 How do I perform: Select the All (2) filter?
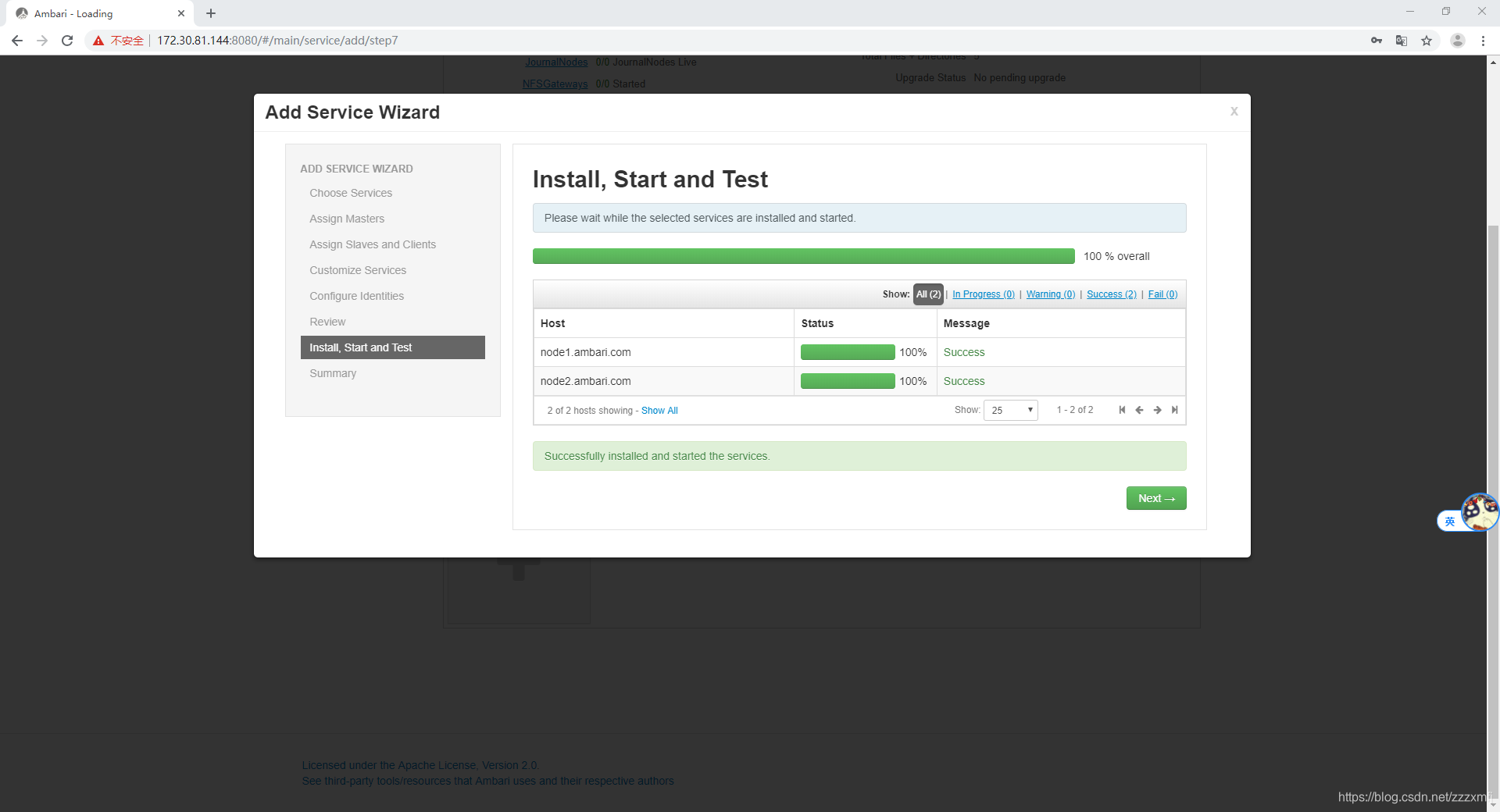[928, 294]
